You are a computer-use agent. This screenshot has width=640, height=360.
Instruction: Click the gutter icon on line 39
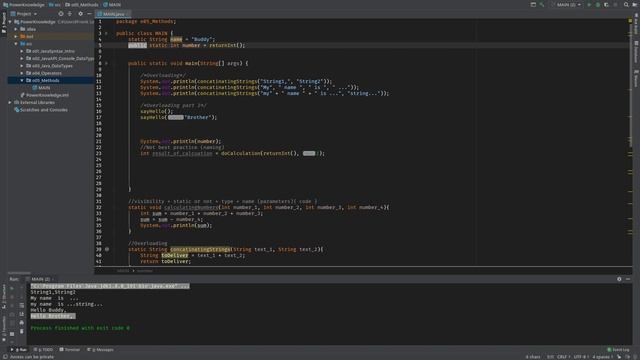(x=107, y=249)
